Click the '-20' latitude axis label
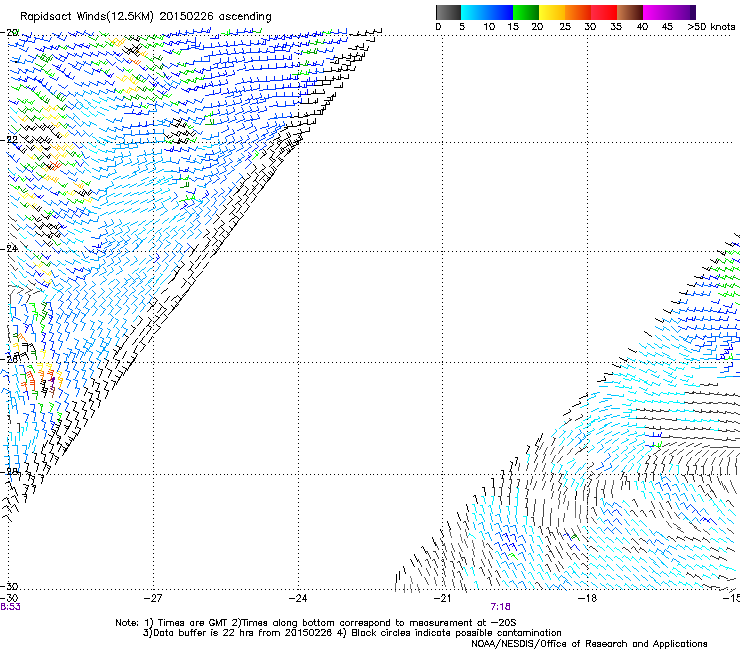The height and width of the screenshot is (650, 740). tap(9, 33)
